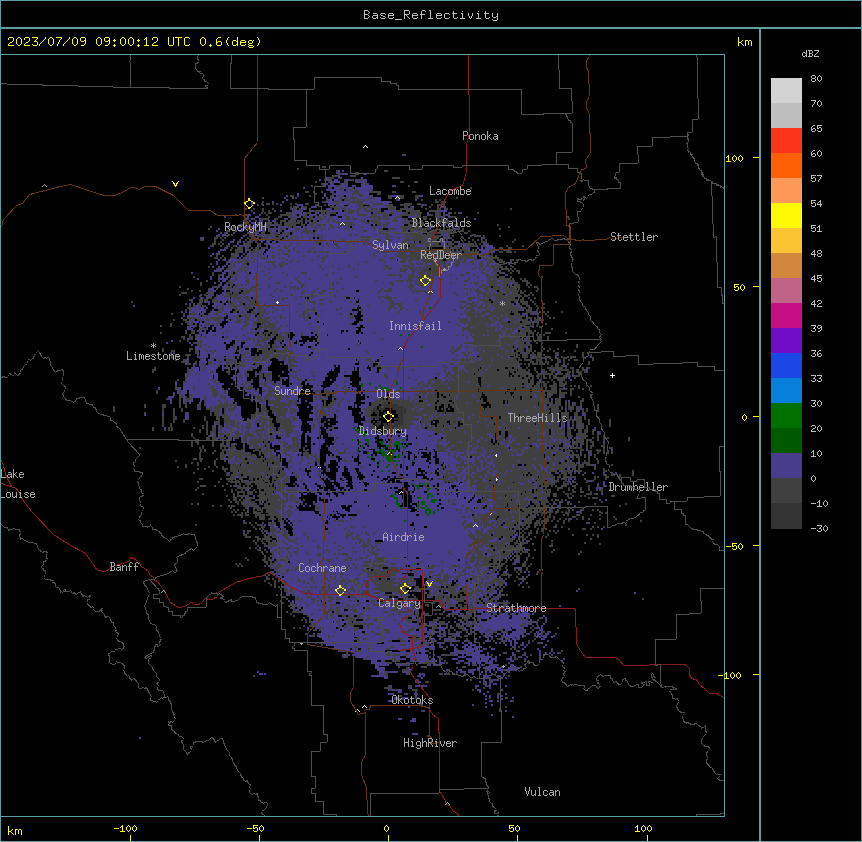The image size is (862, 842).
Task: Select the yellow 51-54 dBZ legend swatch
Action: (x=786, y=215)
